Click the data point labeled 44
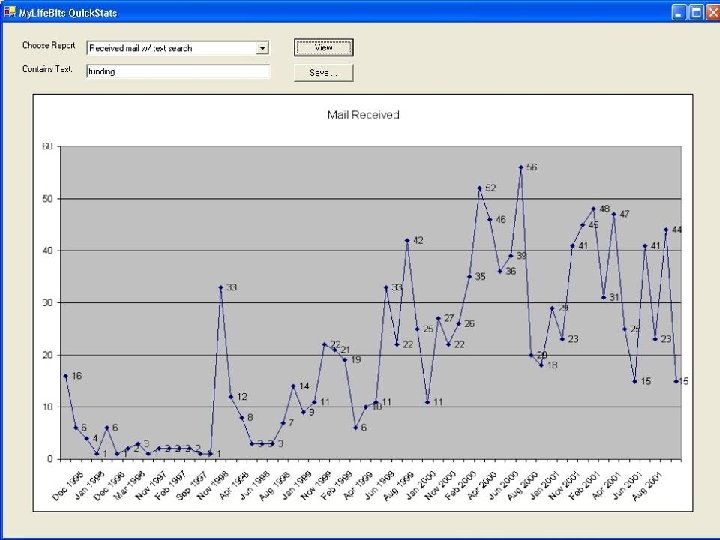Image resolution: width=720 pixels, height=540 pixels. pyautogui.click(x=666, y=230)
